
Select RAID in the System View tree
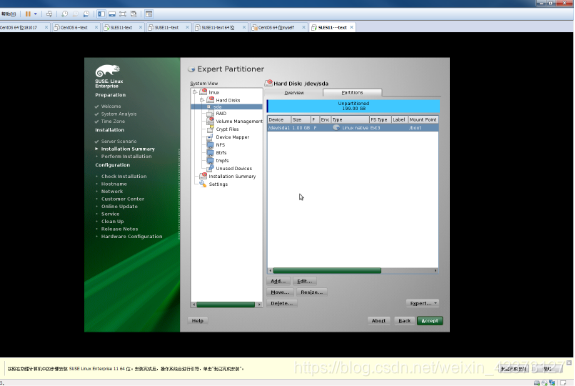(221, 113)
